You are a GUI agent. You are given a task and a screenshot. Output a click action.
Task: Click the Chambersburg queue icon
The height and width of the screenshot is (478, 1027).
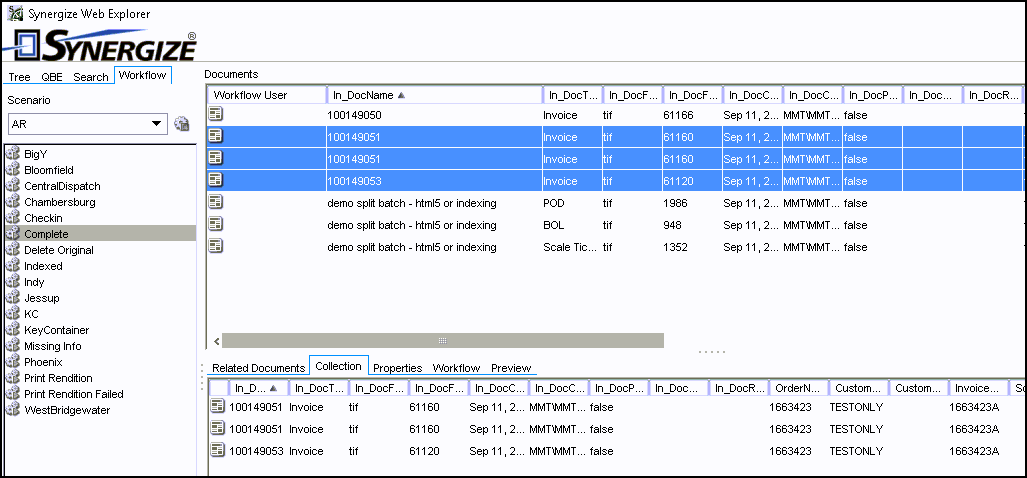[x=12, y=202]
